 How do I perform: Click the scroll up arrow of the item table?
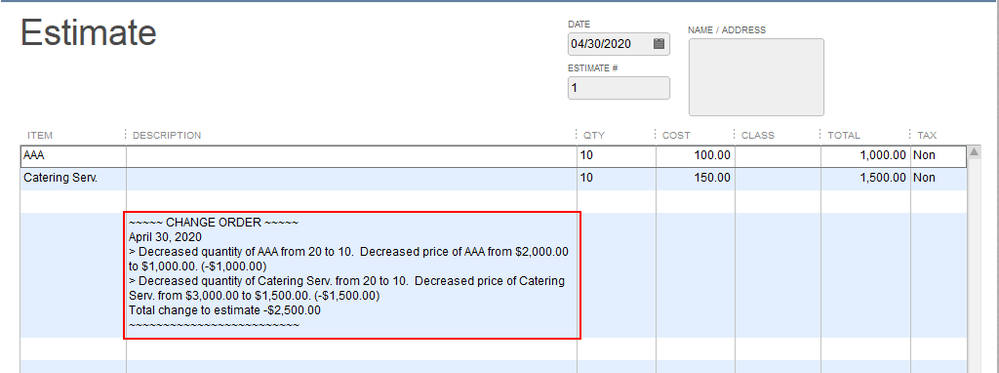click(973, 152)
